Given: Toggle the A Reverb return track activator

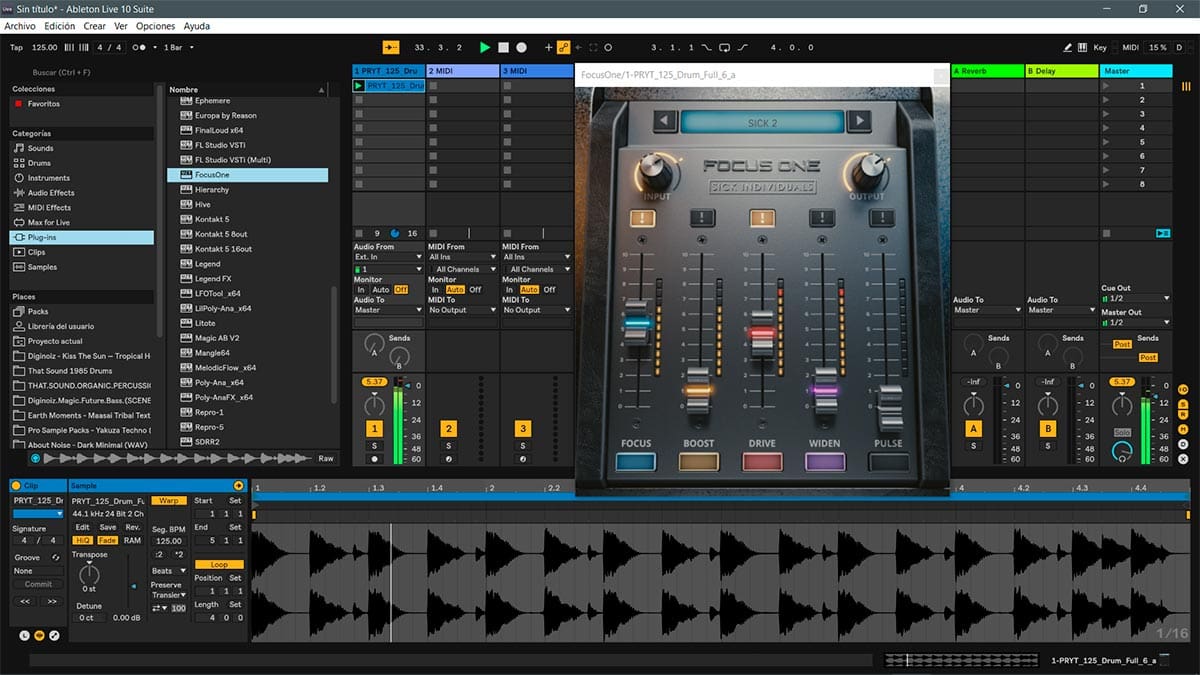Looking at the screenshot, I should 973,428.
